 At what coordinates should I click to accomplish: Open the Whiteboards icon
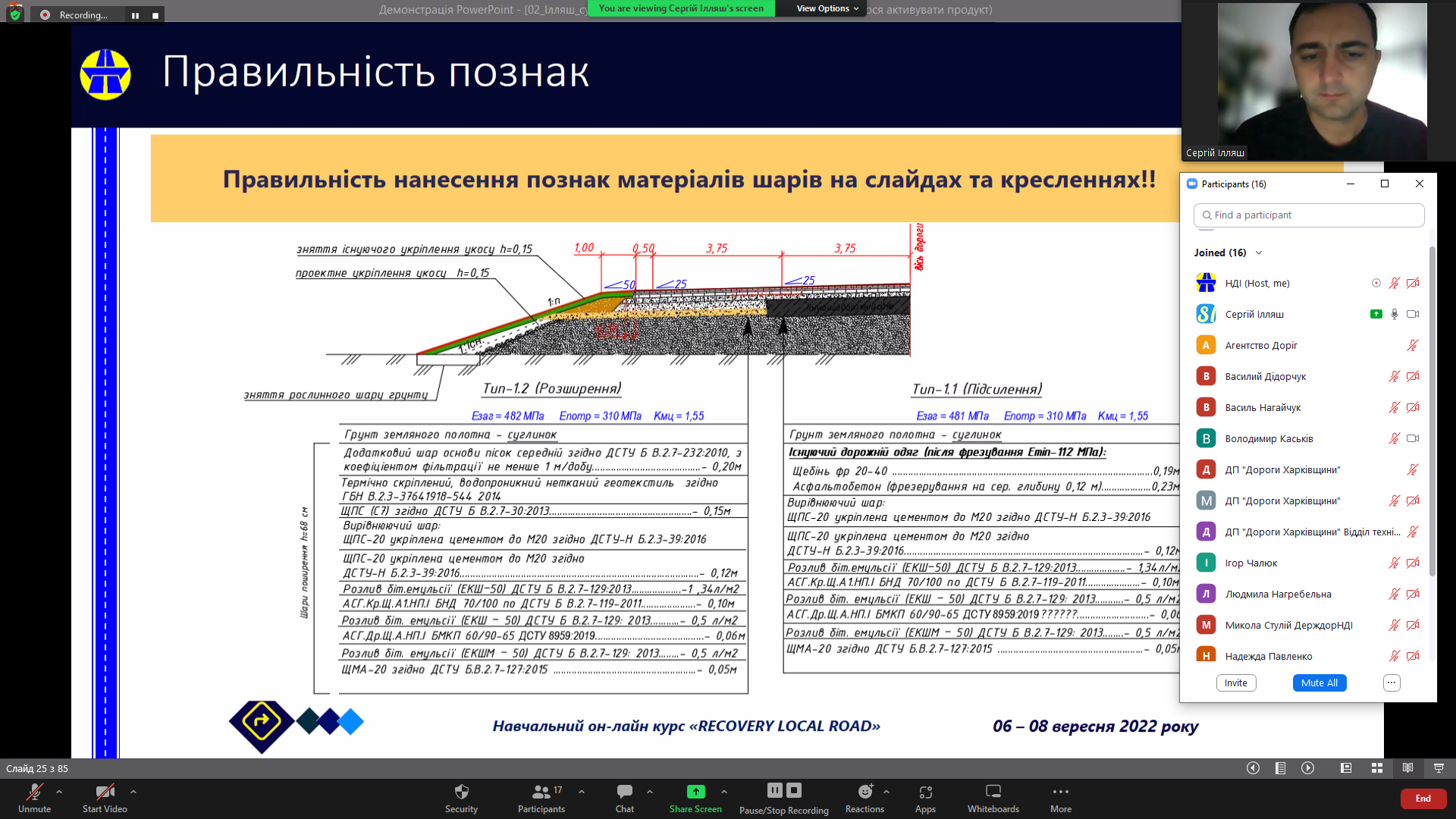993,792
